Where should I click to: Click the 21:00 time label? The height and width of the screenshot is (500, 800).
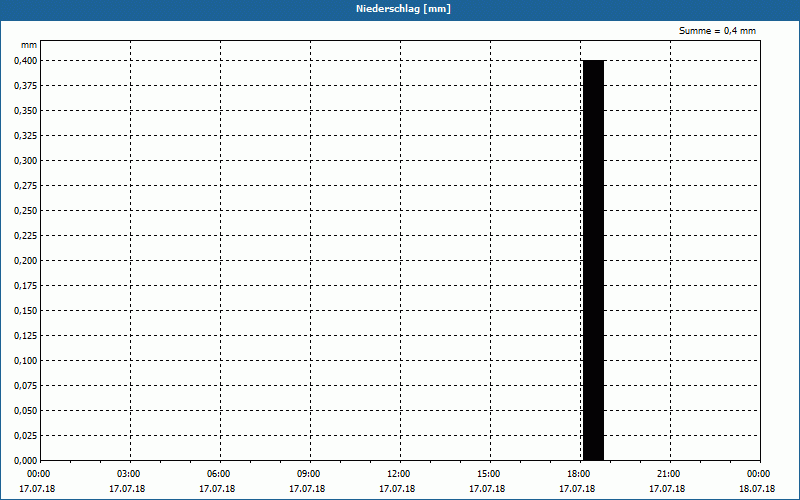(x=668, y=474)
